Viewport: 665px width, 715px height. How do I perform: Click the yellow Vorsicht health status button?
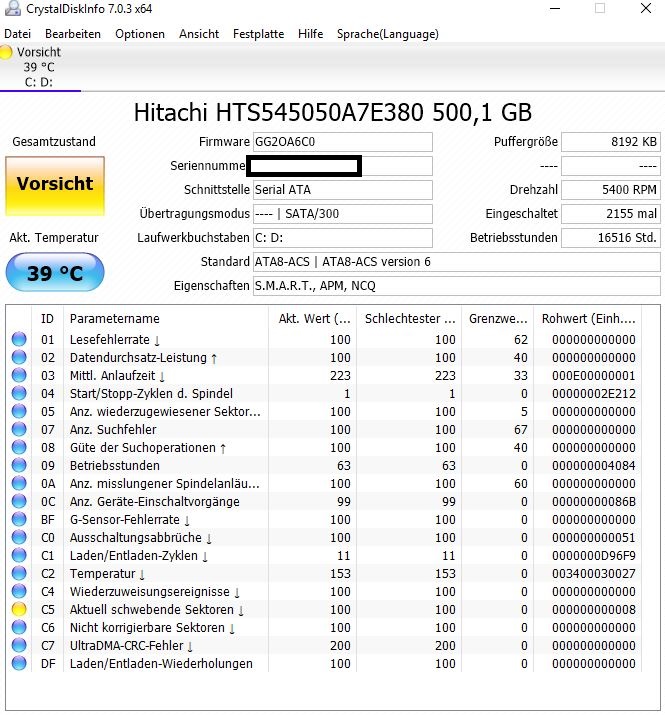coord(55,186)
